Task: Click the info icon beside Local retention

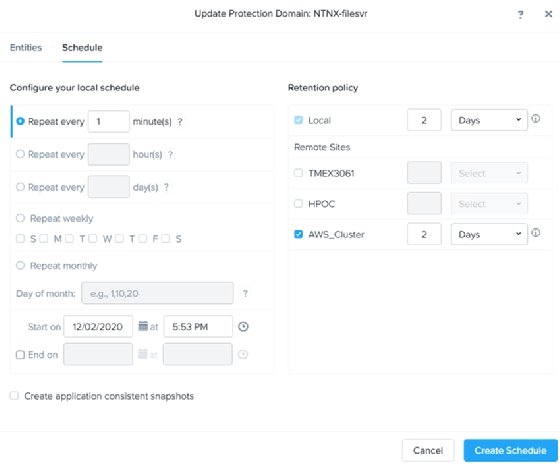Action: tap(536, 119)
